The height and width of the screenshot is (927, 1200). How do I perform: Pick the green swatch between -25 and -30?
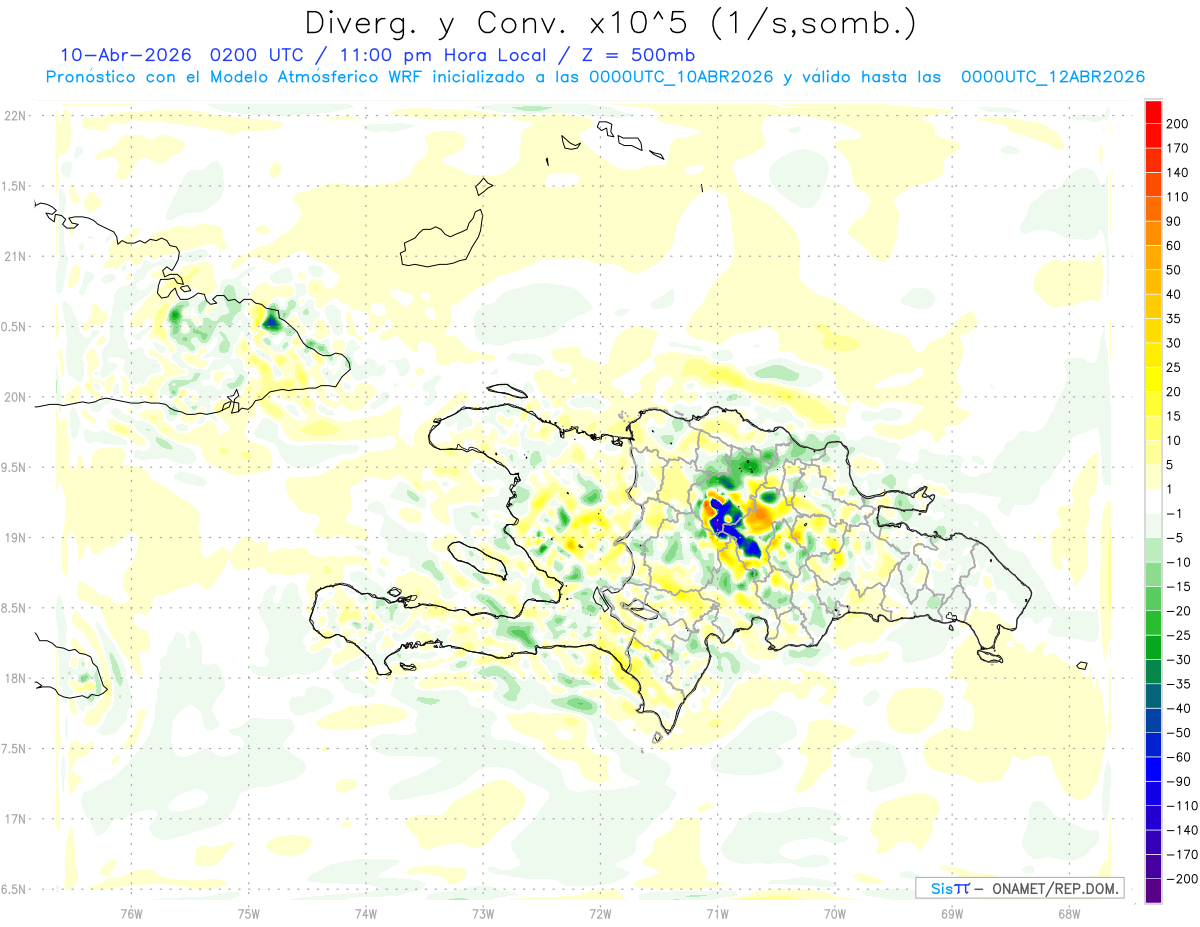click(1153, 647)
